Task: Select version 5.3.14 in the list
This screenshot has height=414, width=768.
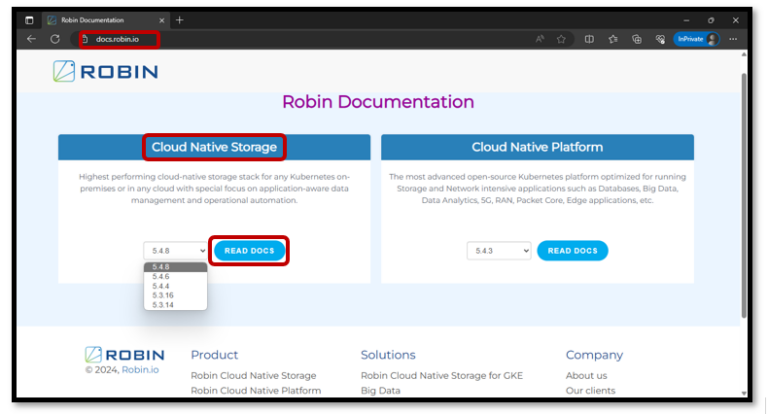Action: tap(175, 305)
